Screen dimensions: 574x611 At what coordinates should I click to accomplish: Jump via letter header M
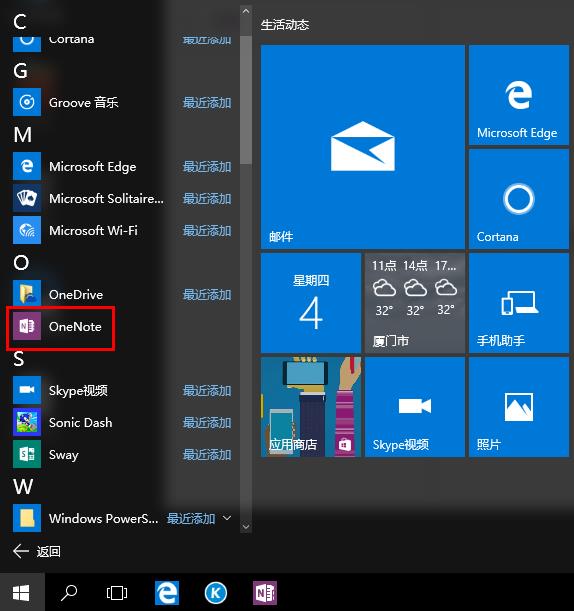tap(23, 135)
